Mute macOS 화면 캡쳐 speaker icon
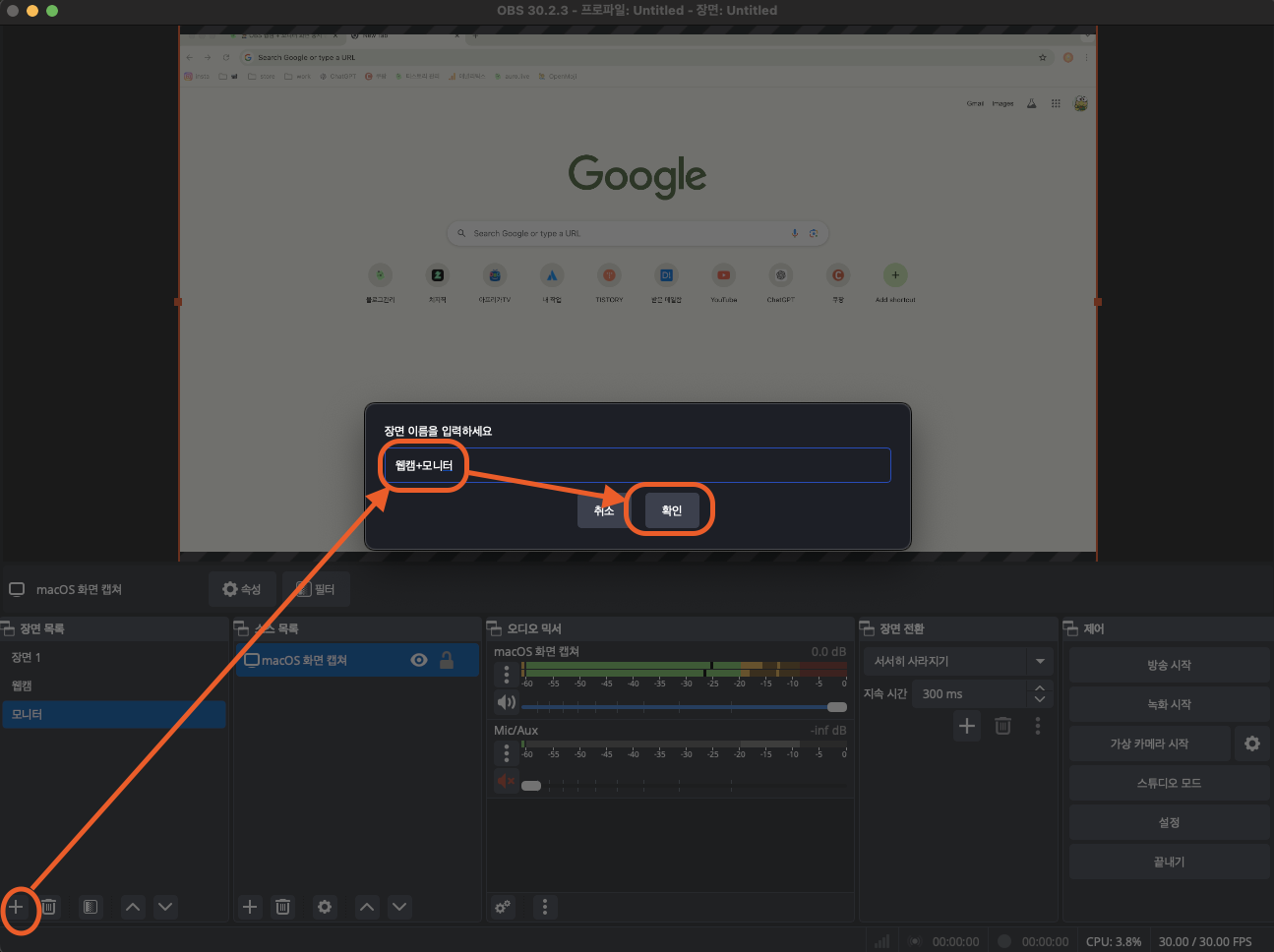 [x=507, y=702]
